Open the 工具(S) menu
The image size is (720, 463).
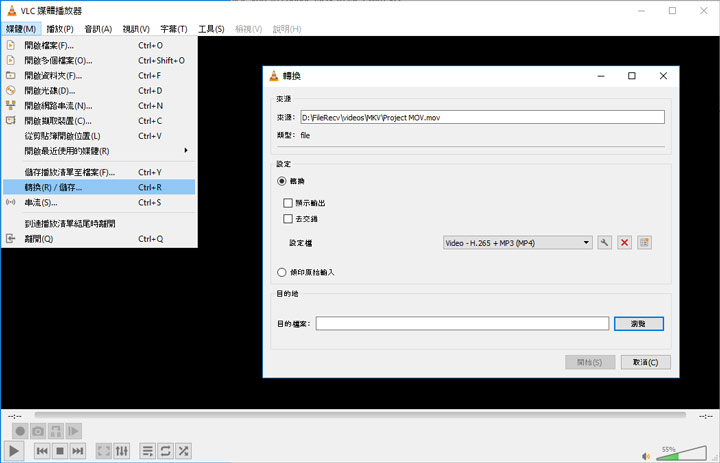pos(211,29)
